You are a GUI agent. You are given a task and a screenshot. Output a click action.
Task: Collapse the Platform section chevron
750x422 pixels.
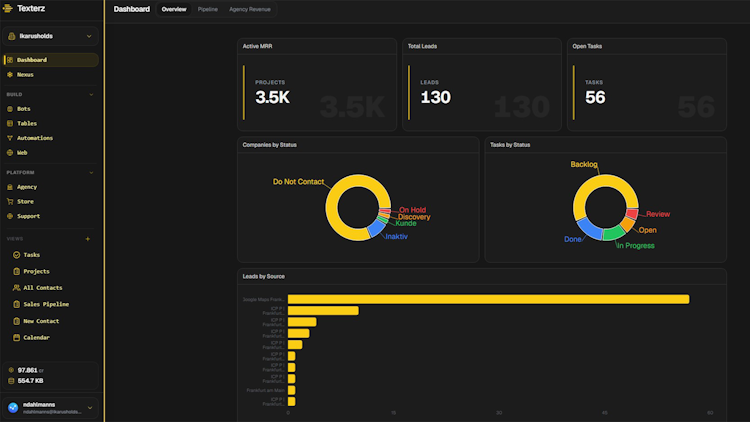click(x=91, y=173)
